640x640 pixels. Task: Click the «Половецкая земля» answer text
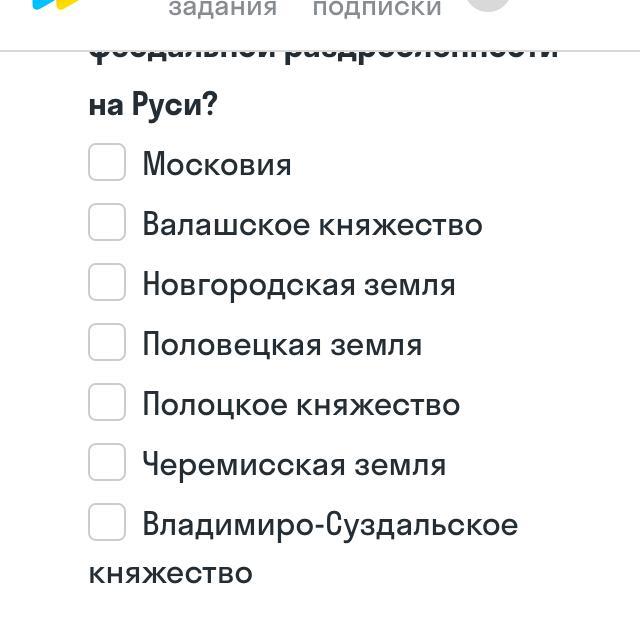tap(282, 344)
